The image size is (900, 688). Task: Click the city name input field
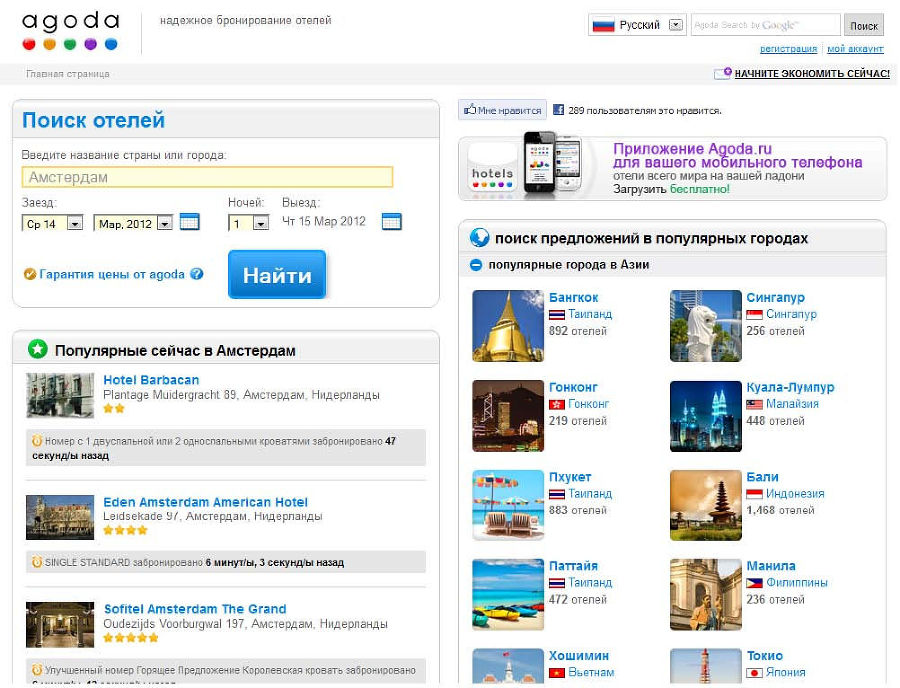coord(207,177)
